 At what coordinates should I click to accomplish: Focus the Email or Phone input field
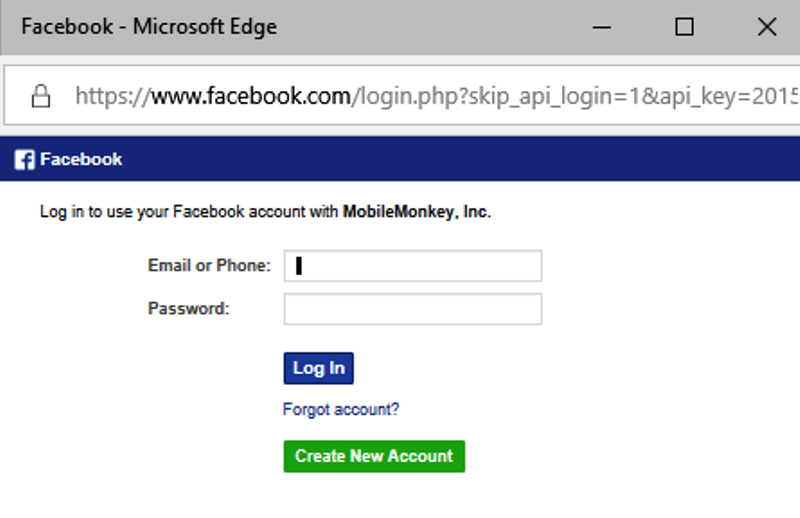pyautogui.click(x=413, y=265)
